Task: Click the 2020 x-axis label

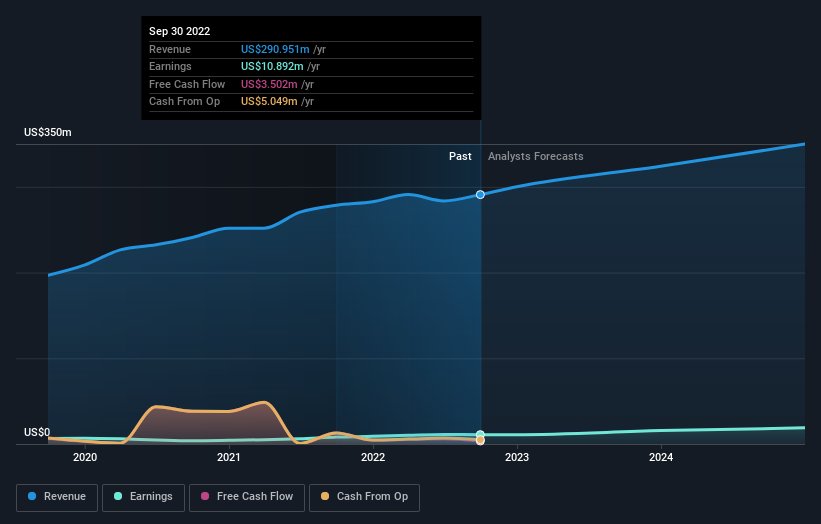Action: tap(85, 457)
